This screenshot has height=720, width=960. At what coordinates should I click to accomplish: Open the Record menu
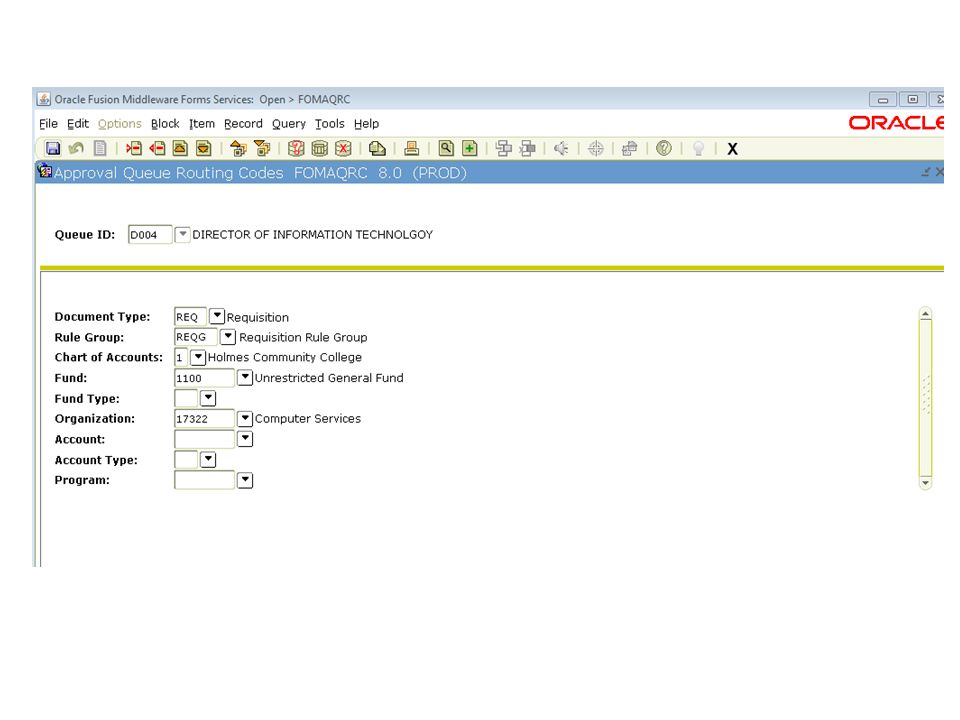click(243, 124)
